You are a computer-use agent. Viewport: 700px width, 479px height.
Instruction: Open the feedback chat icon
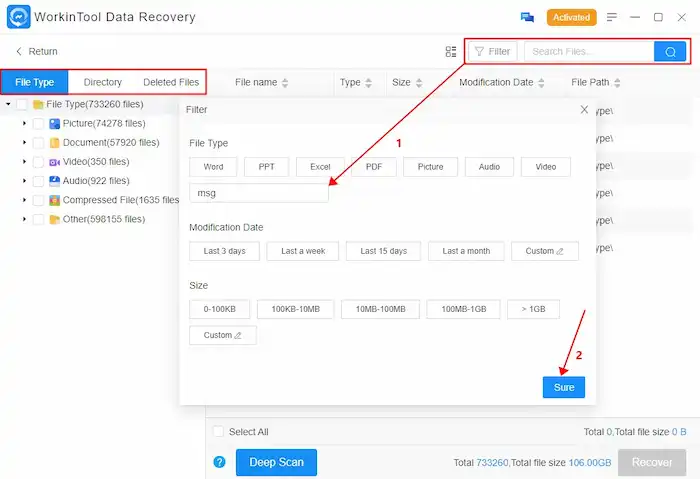[527, 17]
